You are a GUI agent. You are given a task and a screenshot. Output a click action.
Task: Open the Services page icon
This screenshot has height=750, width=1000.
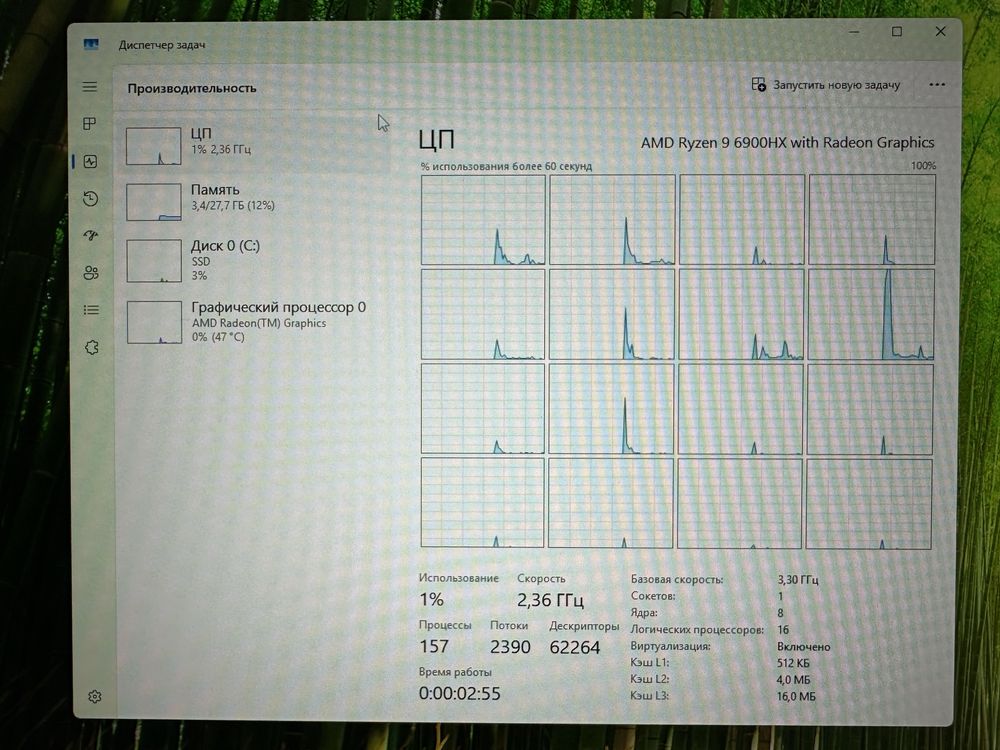(x=92, y=348)
